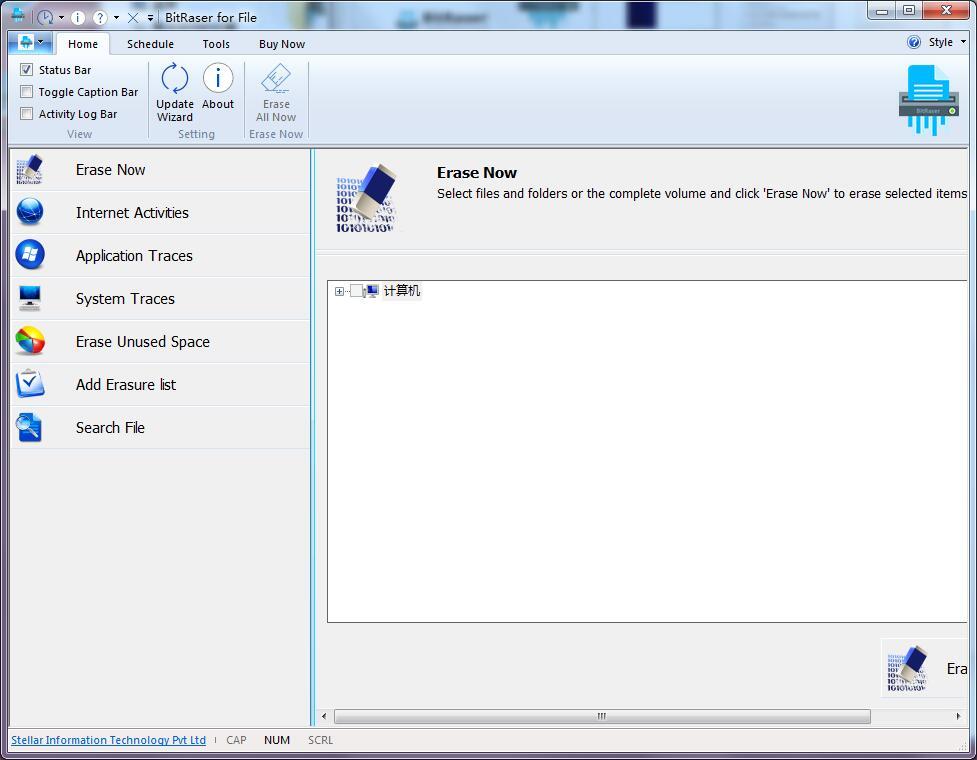Click the question mark help icon in title bar
The image size is (977, 760).
(x=100, y=17)
